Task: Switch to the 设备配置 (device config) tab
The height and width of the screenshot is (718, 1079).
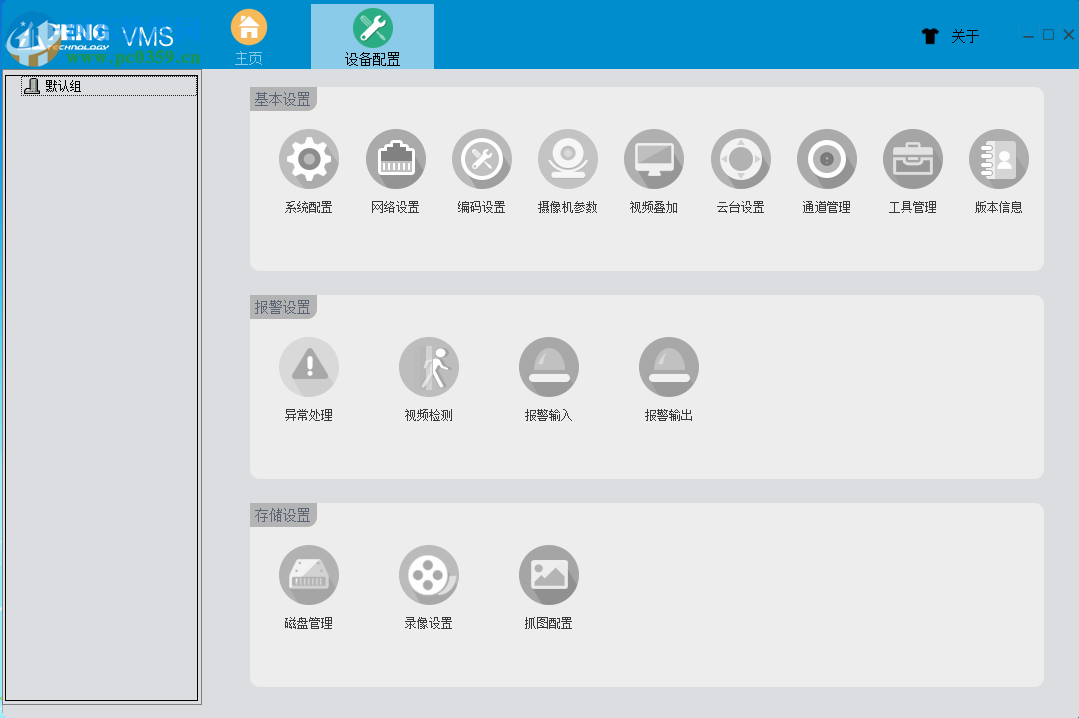Action: [372, 35]
